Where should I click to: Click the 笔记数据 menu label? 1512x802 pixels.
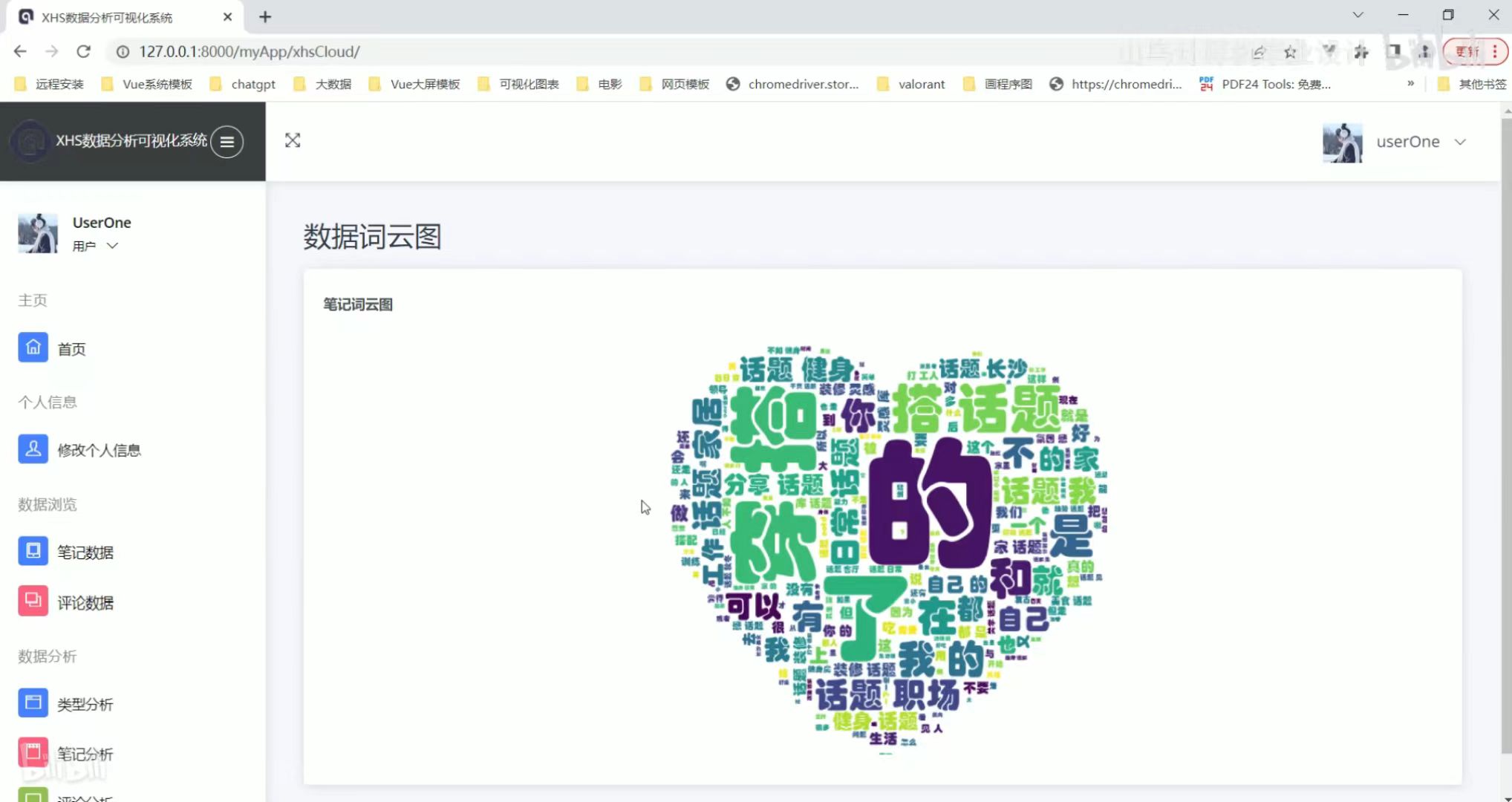[85, 552]
